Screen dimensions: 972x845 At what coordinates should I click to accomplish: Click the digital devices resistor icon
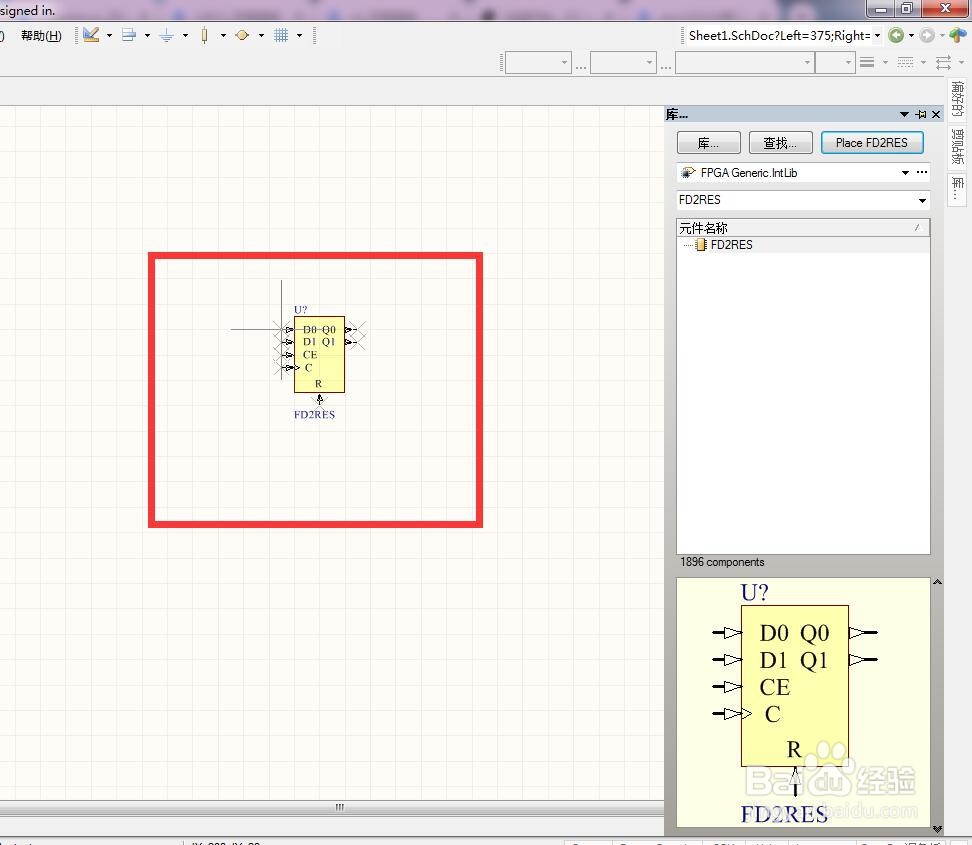[204, 35]
